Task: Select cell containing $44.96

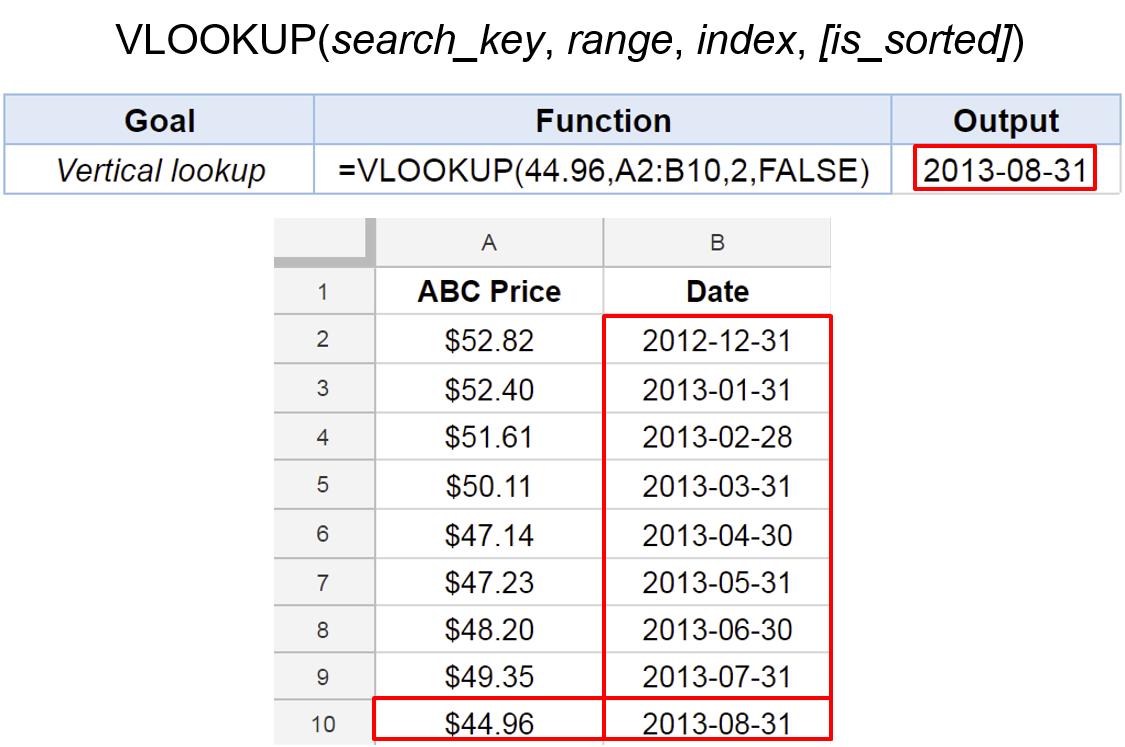Action: click(x=489, y=720)
